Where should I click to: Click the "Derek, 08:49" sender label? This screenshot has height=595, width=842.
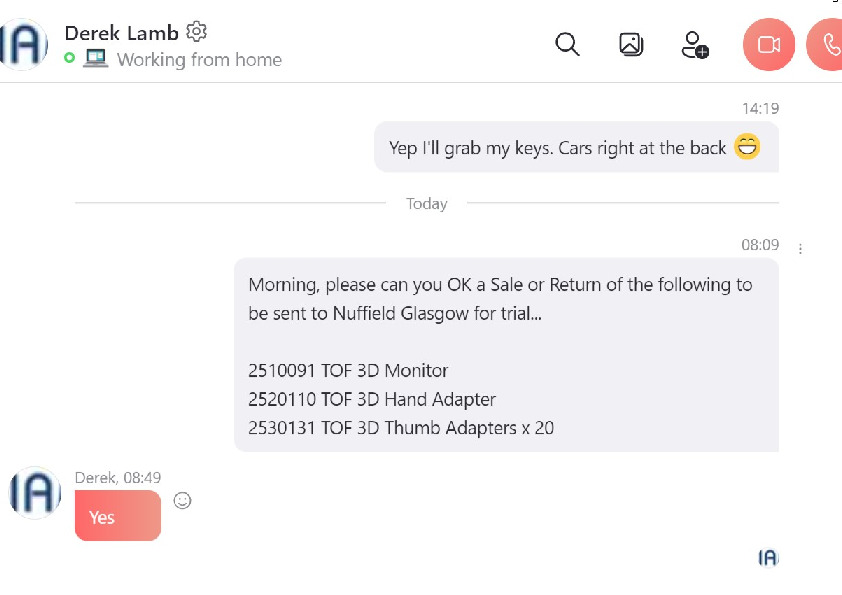tap(117, 478)
